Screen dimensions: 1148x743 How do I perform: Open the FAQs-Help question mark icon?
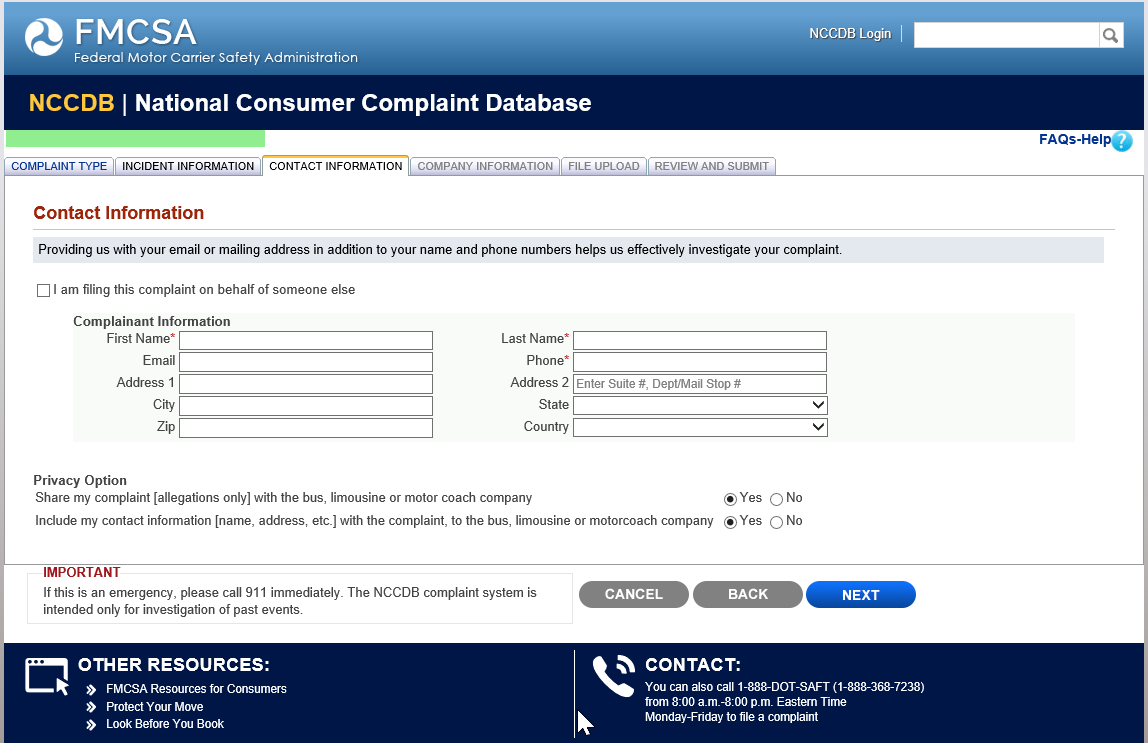point(1122,141)
